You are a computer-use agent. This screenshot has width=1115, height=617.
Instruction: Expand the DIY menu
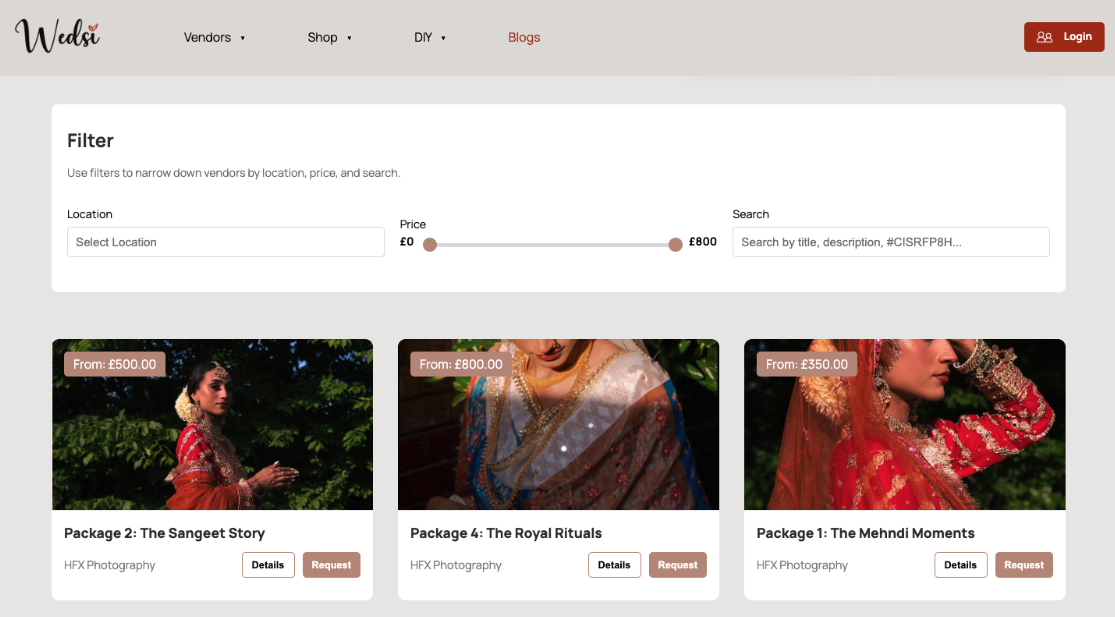pos(430,37)
